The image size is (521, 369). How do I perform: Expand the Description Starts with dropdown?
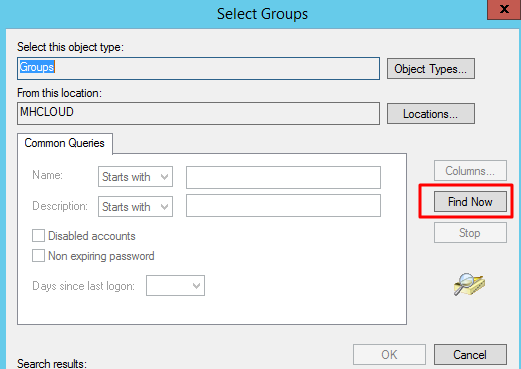[x=135, y=207]
